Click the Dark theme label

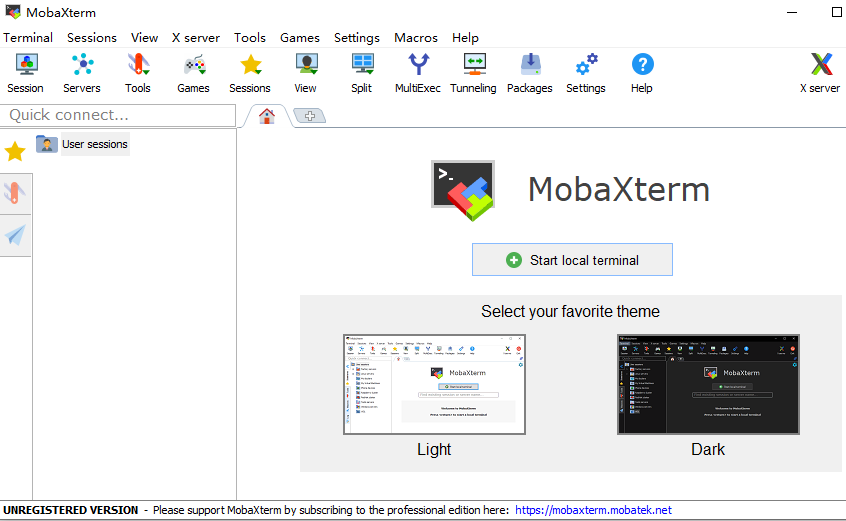pyautogui.click(x=708, y=449)
